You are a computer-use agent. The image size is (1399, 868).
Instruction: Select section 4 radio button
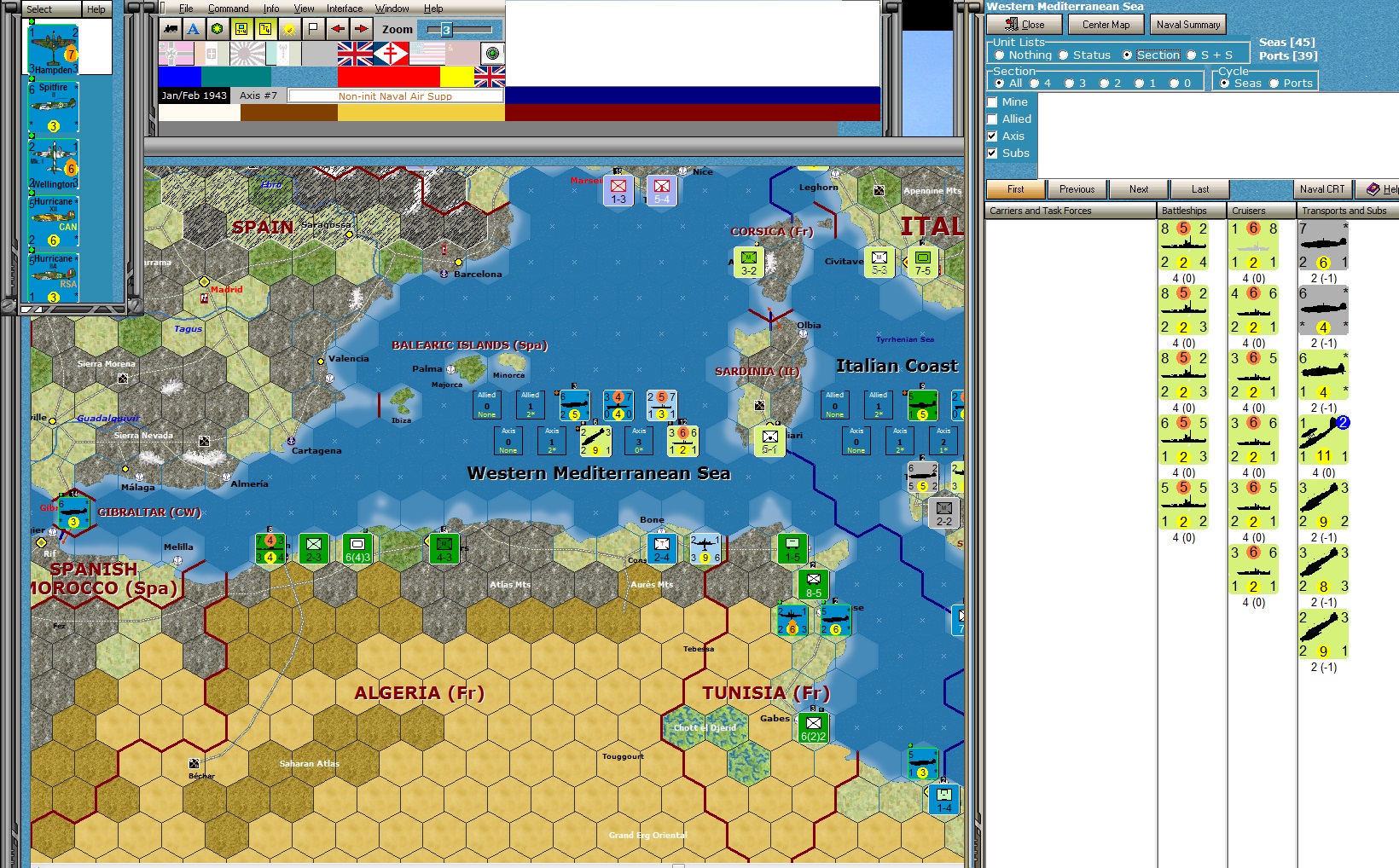point(1035,84)
